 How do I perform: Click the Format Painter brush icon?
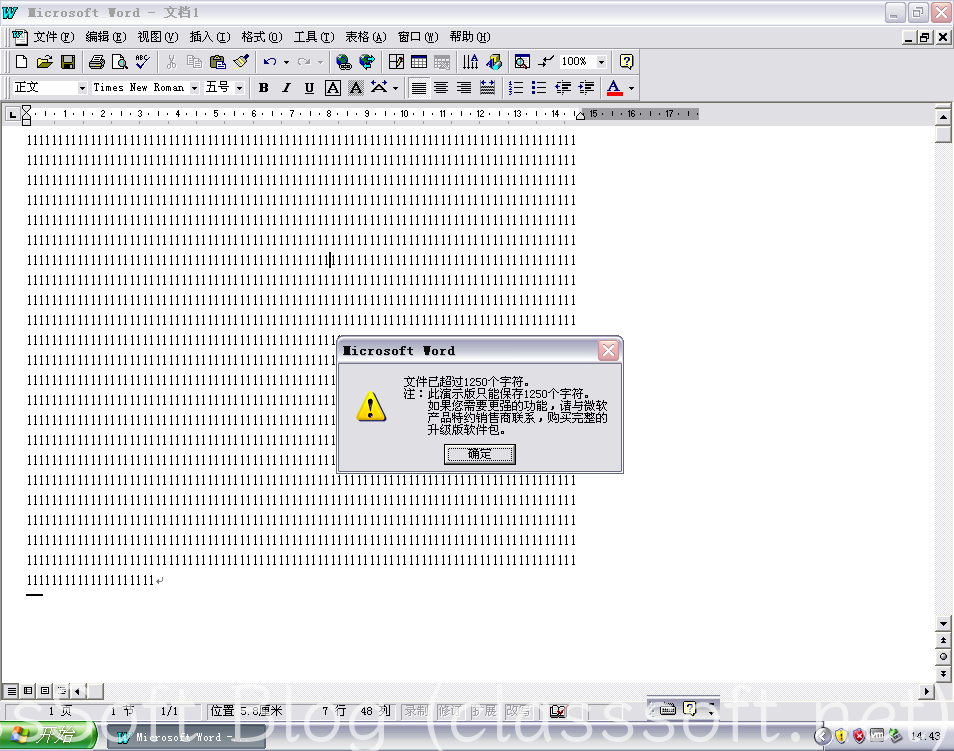pos(240,62)
